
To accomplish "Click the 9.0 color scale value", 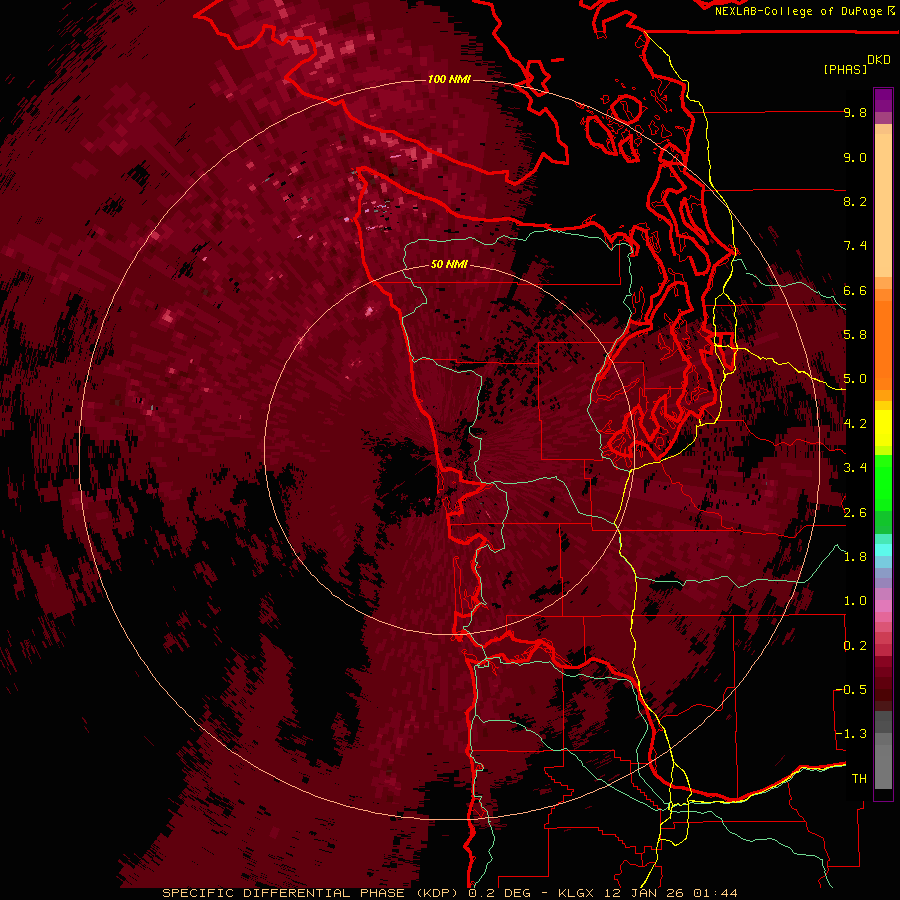I will pyautogui.click(x=855, y=158).
